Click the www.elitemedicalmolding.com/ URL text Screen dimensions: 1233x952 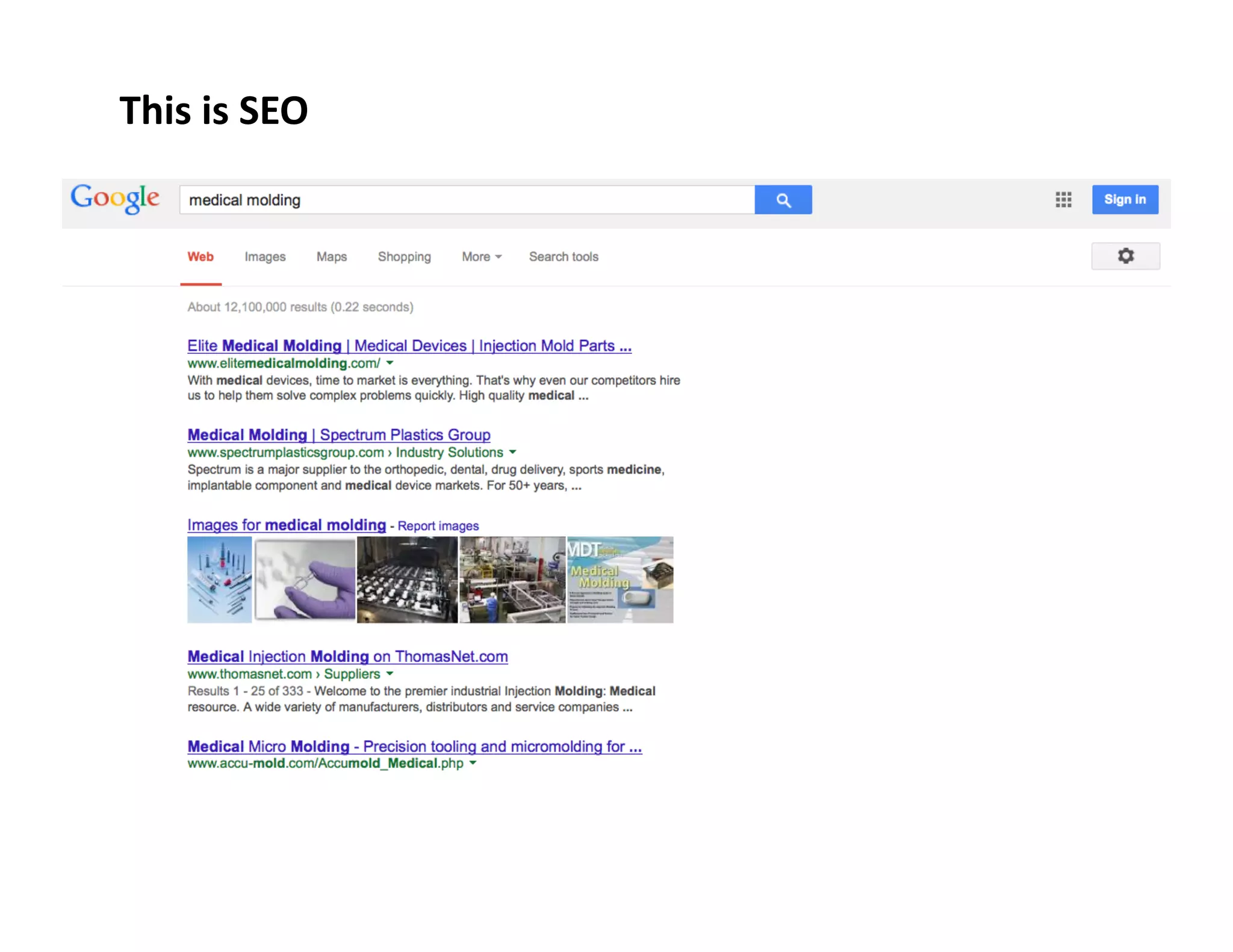(x=284, y=363)
